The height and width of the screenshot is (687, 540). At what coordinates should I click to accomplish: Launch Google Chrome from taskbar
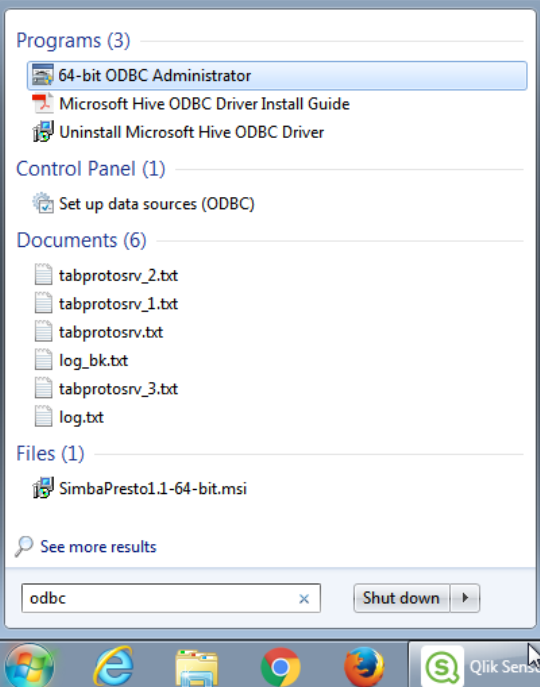[x=281, y=667]
